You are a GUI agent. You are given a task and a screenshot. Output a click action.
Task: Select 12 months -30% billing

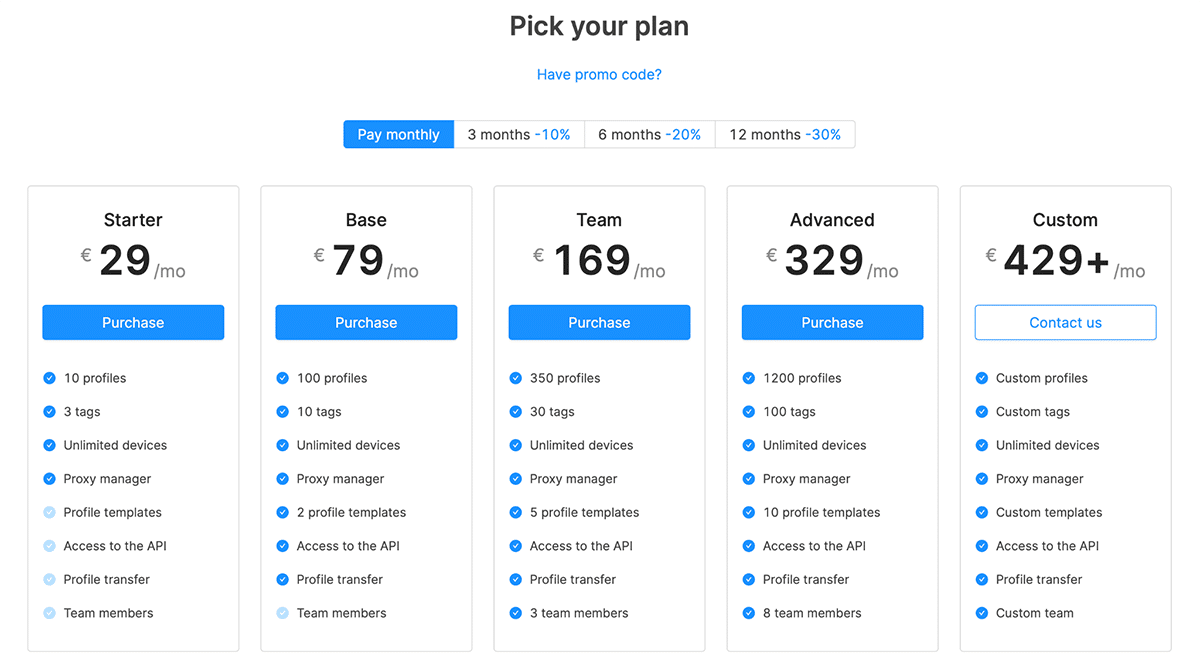[x=785, y=135]
